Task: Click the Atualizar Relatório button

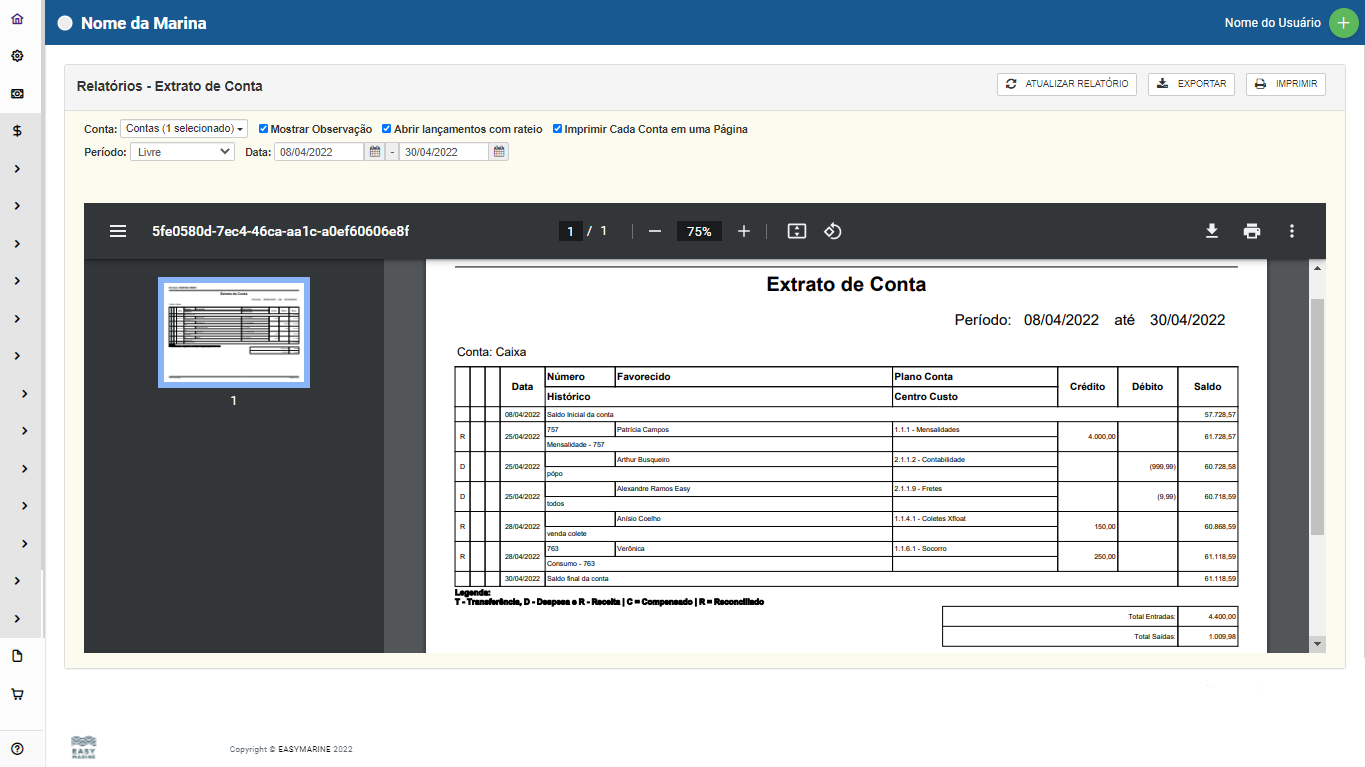Action: click(x=1066, y=84)
